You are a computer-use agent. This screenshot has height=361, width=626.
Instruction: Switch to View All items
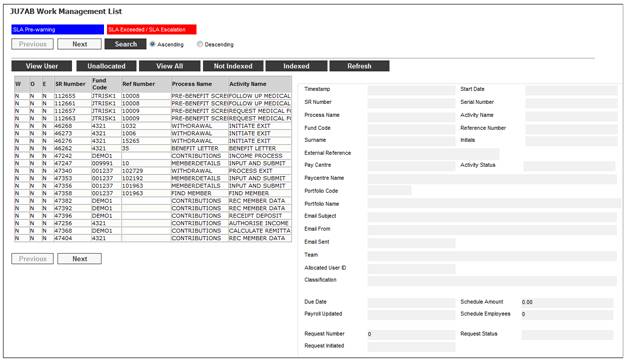(169, 66)
